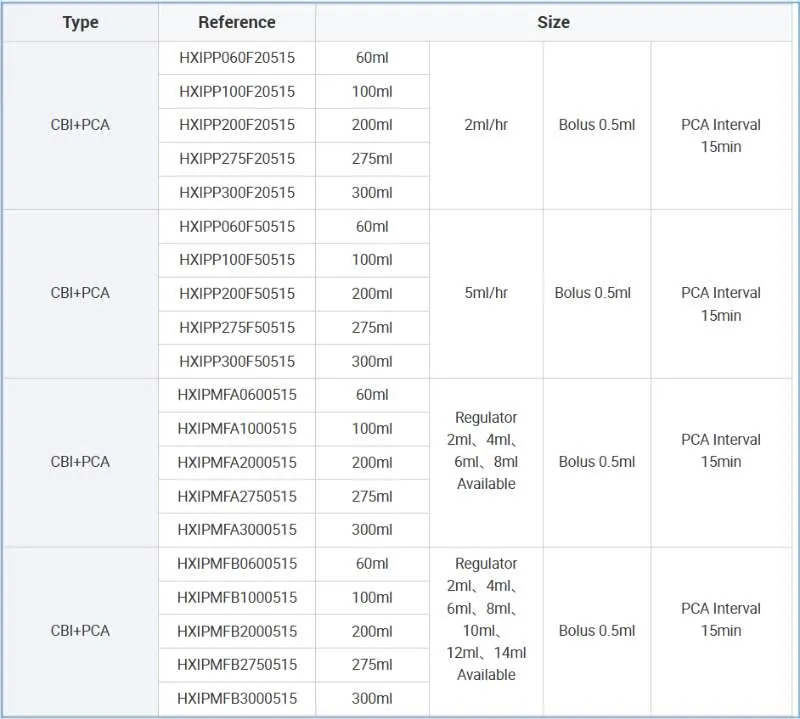Click reference code HXIPMFA2000515

pyautogui.click(x=237, y=462)
